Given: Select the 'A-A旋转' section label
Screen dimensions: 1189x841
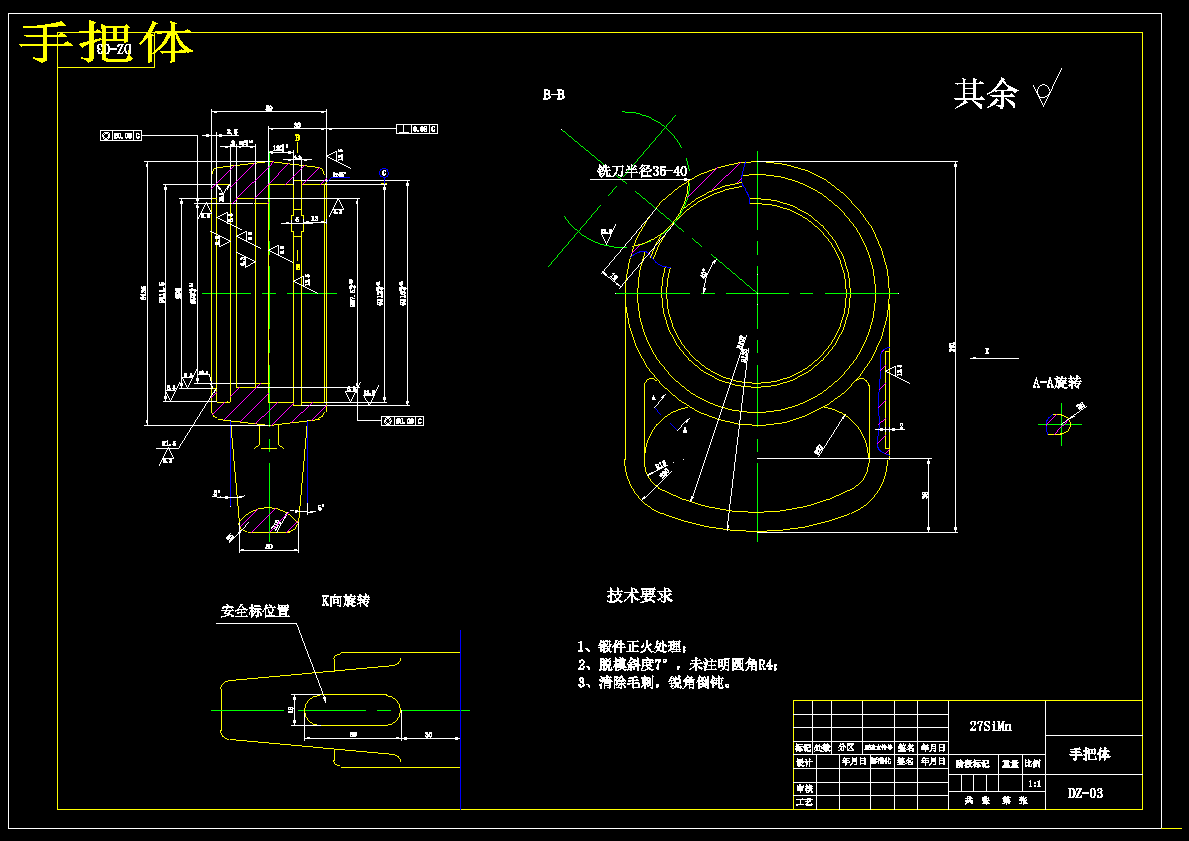Looking at the screenshot, I should pos(1057,383).
